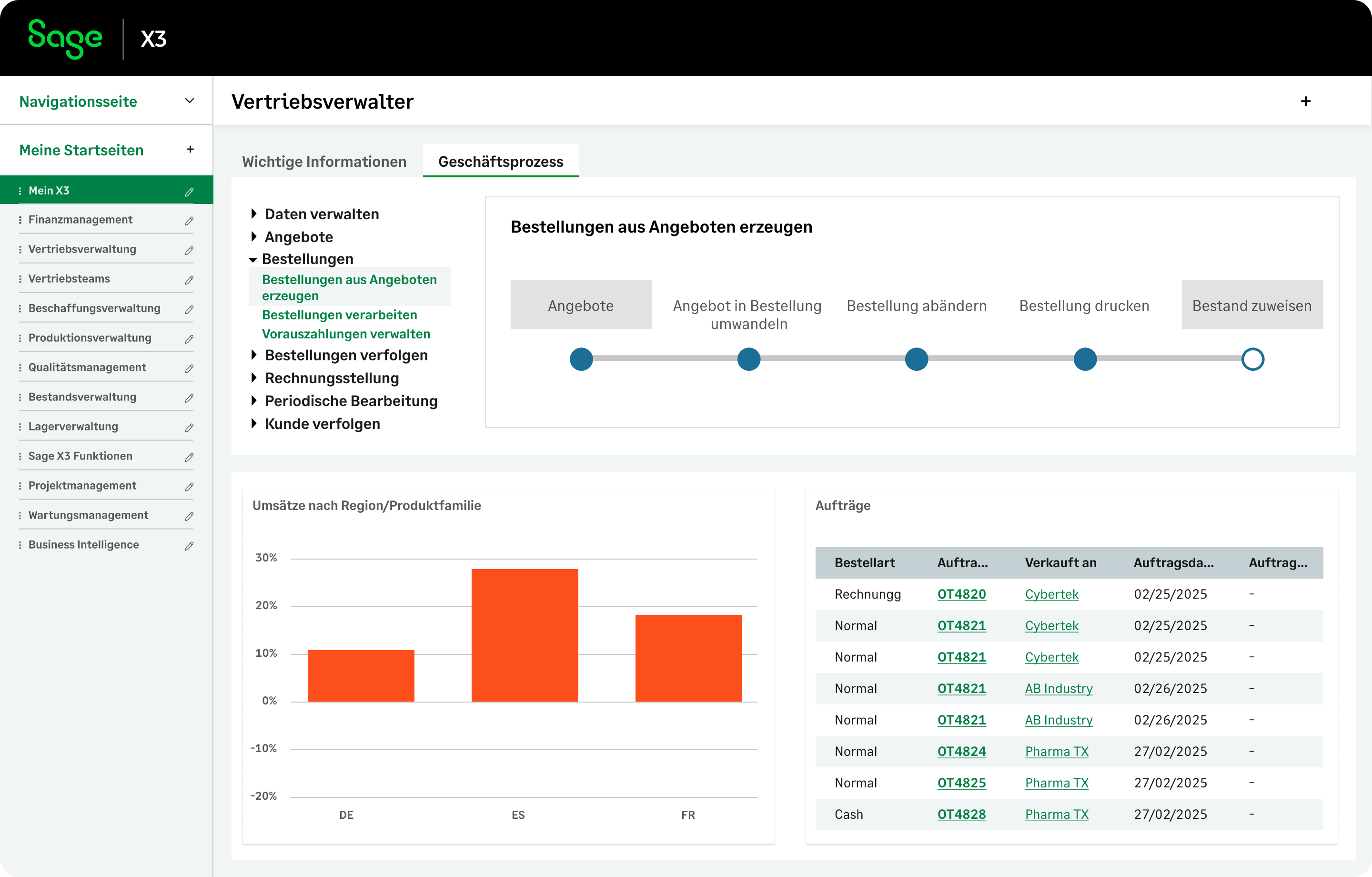
Task: Click the Sage logo in the top bar
Action: (66, 38)
